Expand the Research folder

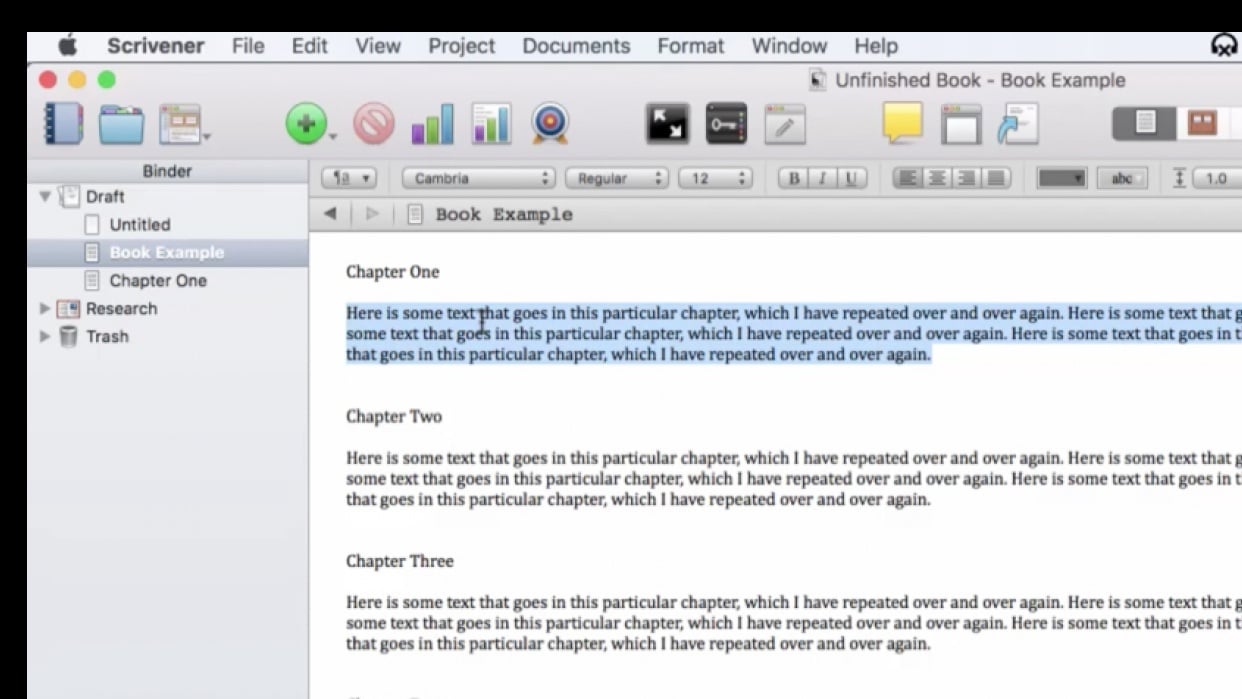point(44,308)
